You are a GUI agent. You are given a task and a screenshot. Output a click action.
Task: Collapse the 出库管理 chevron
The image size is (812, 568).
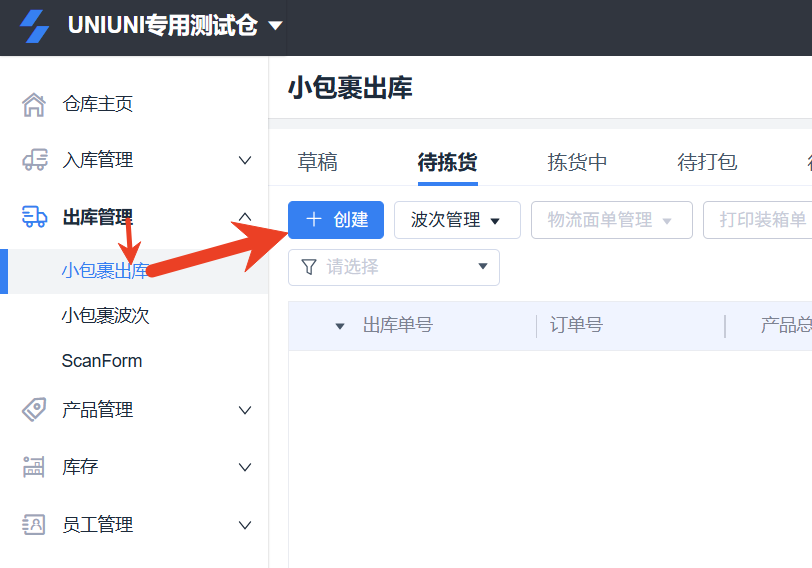point(245,216)
